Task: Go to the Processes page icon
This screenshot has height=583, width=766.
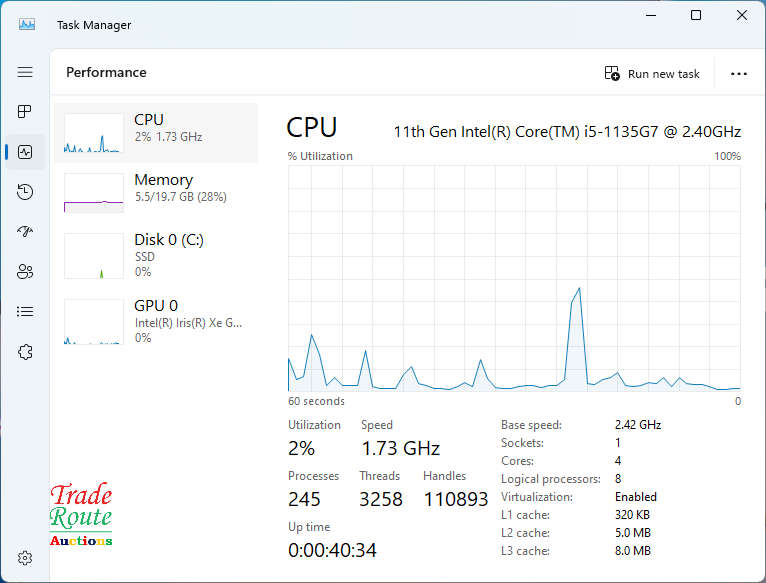Action: [x=25, y=112]
